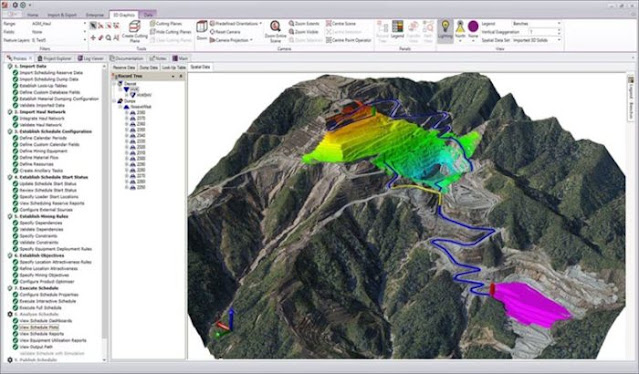Click the Deposit node icon in Record Tree
This screenshot has height=374, width=639.
tap(120, 84)
